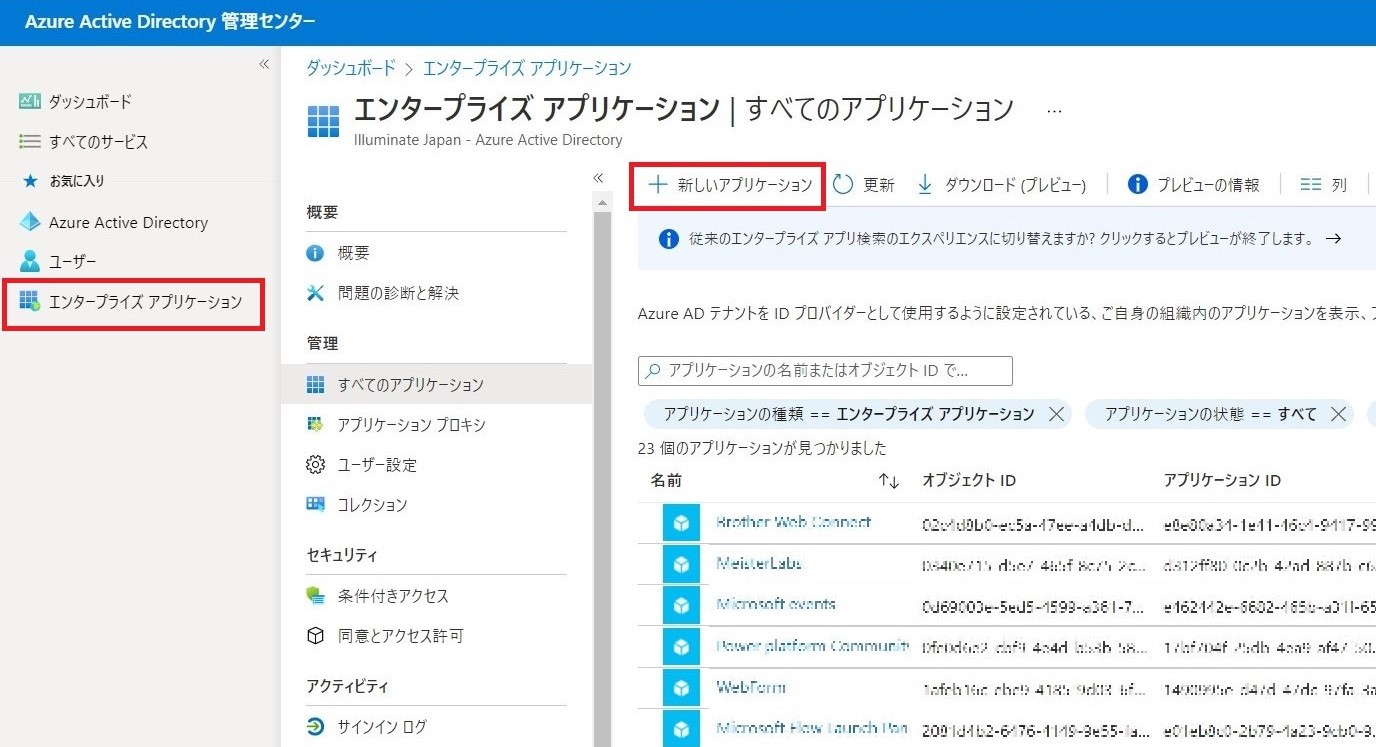Open Azure Active Directory in sidebar
Viewport: 1376px width, 747px height.
pyautogui.click(x=128, y=222)
